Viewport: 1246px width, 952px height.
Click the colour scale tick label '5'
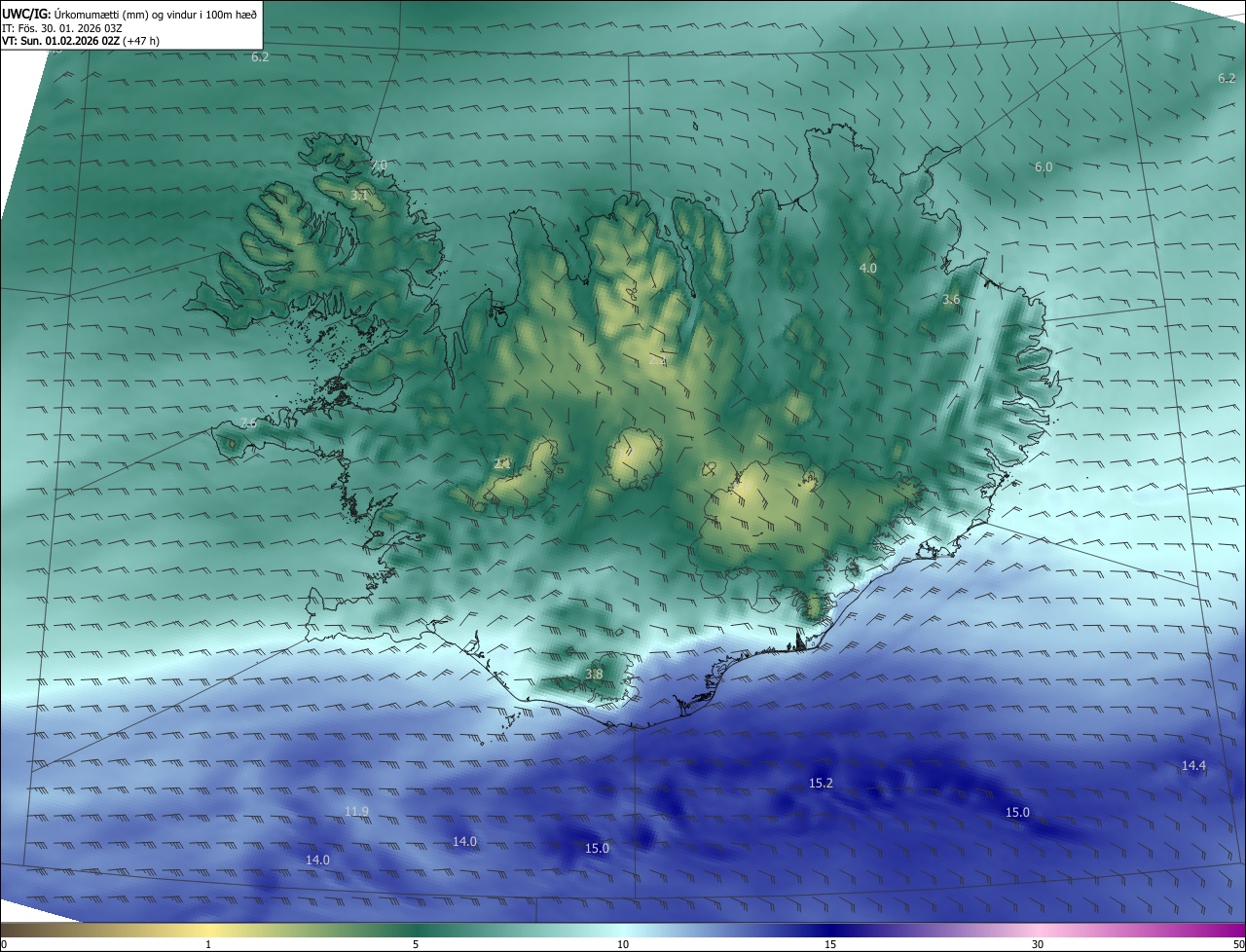click(416, 944)
